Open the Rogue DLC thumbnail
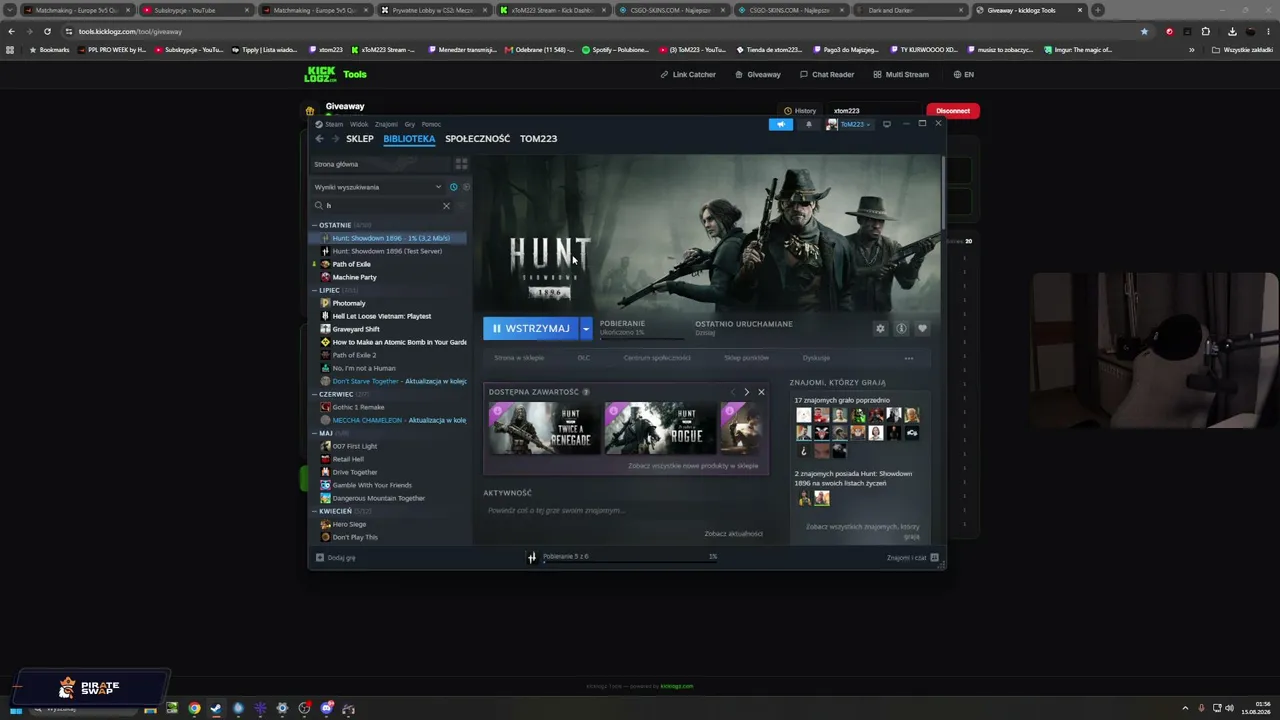Screen dimensions: 1280x720 [661, 428]
